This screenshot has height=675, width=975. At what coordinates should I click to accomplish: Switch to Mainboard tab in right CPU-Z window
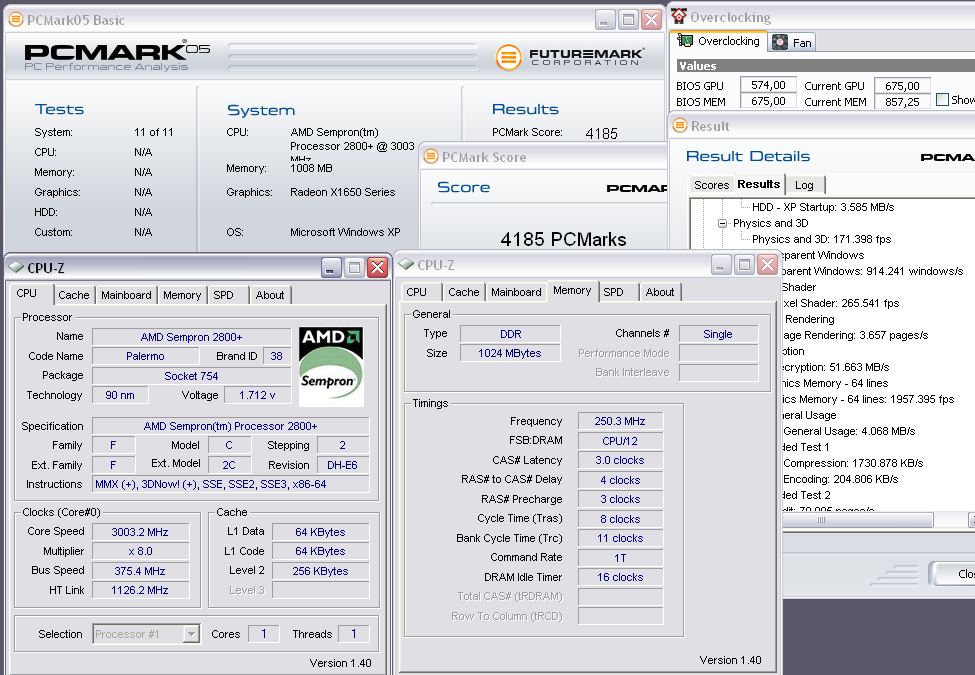click(x=516, y=292)
